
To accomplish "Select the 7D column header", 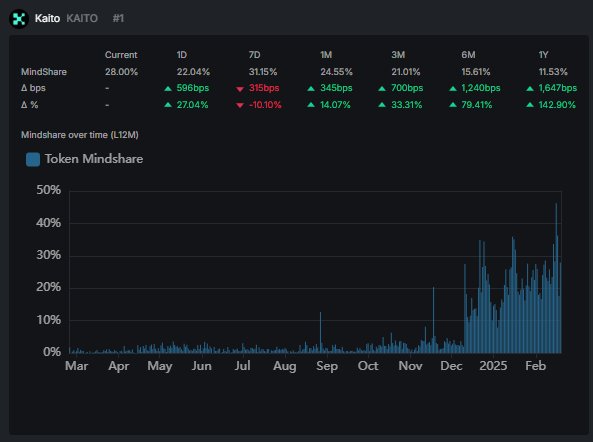I will [x=255, y=55].
